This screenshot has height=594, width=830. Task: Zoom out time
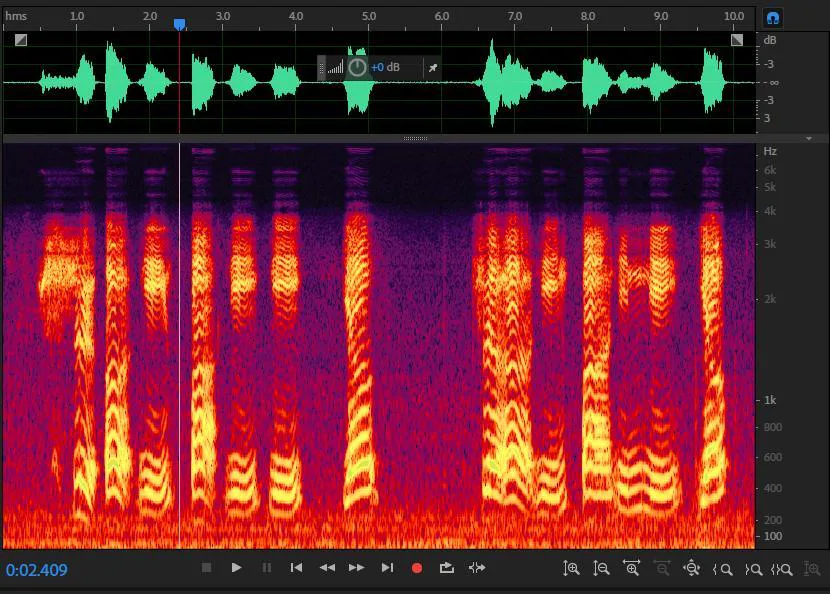coord(661,568)
